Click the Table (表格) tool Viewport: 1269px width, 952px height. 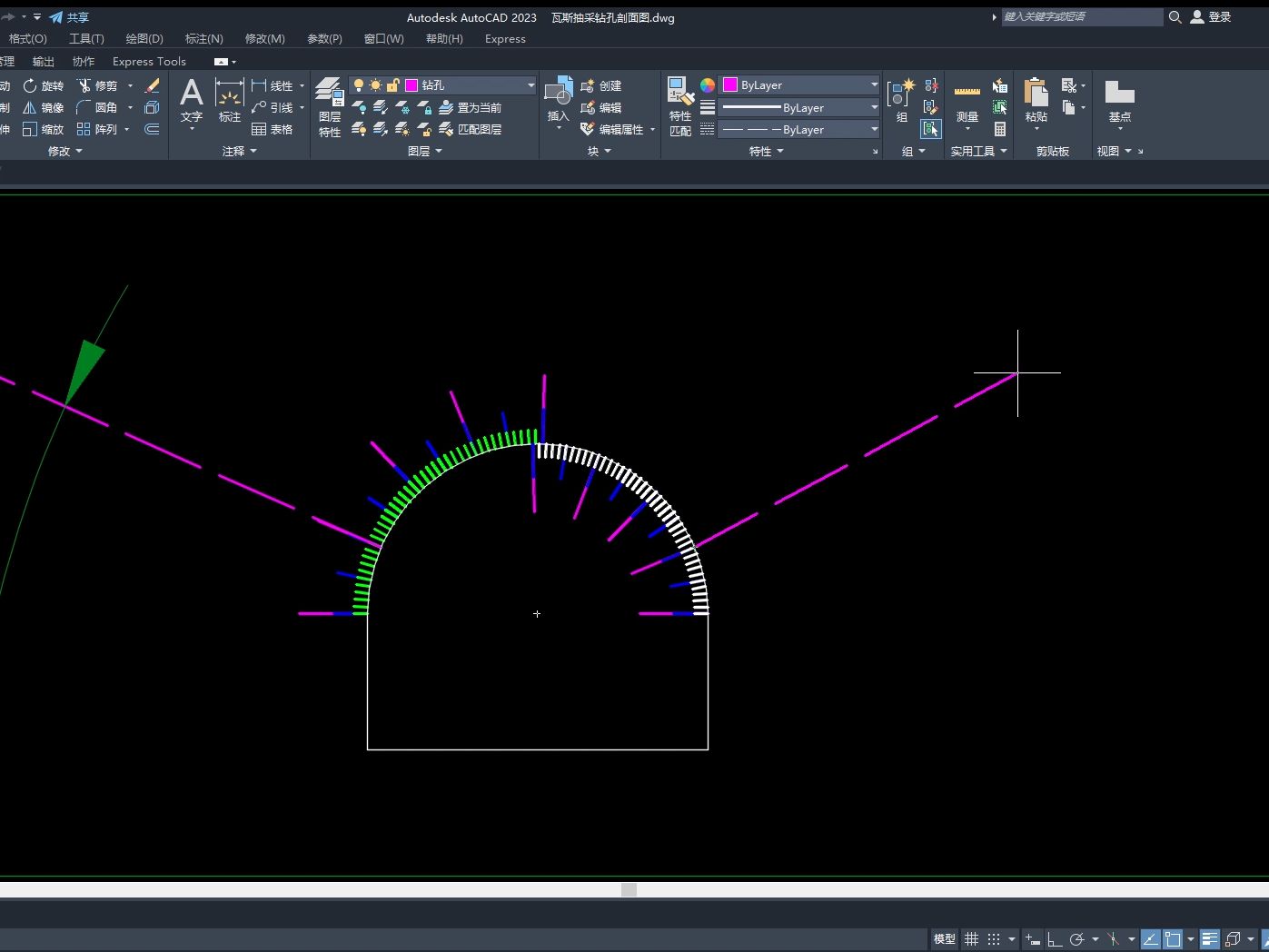click(272, 129)
